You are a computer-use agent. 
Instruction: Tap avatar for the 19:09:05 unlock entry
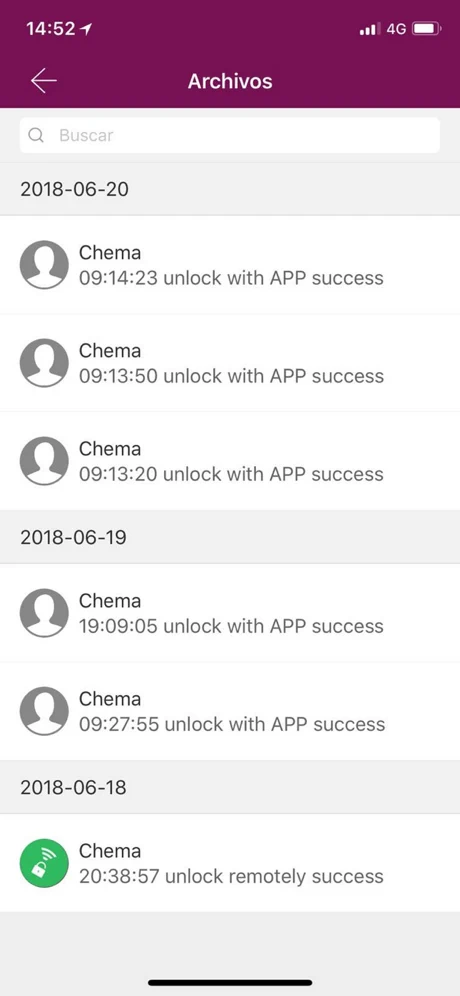44,612
